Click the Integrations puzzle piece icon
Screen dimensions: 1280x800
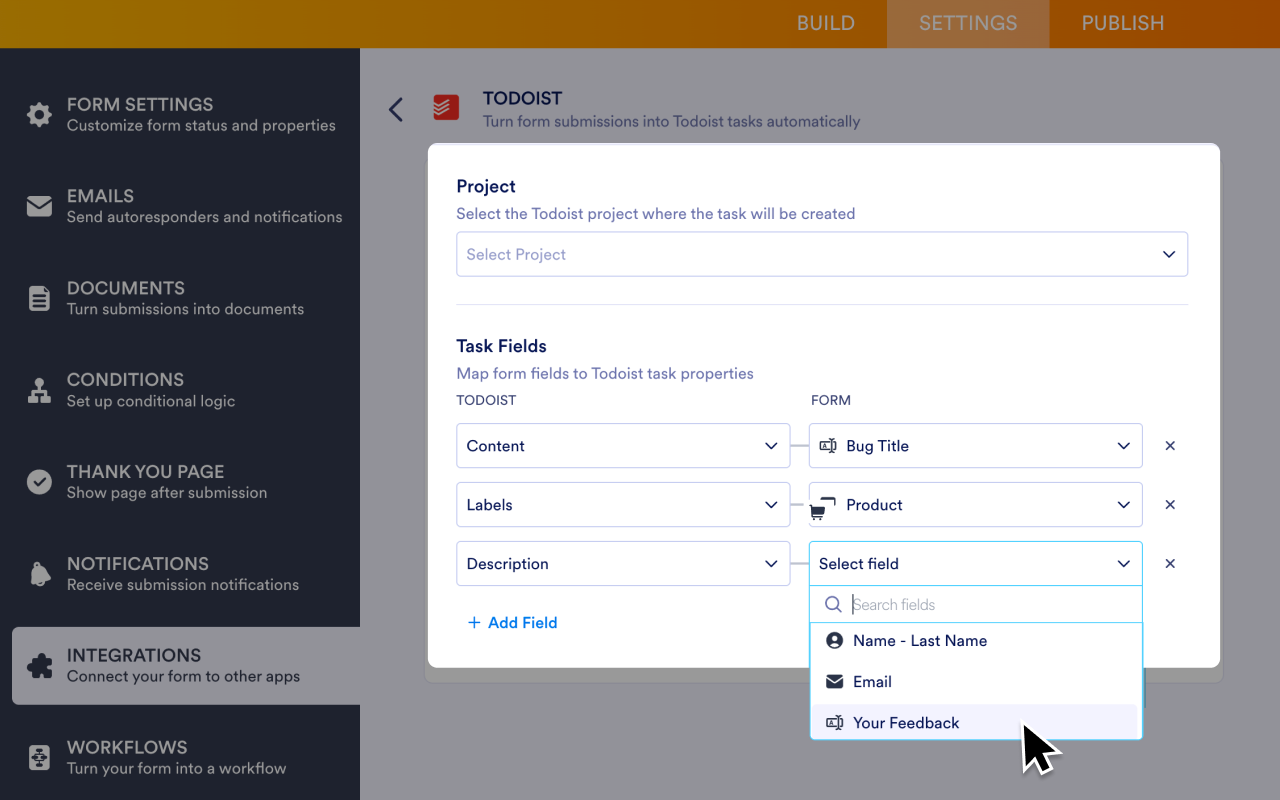38,666
